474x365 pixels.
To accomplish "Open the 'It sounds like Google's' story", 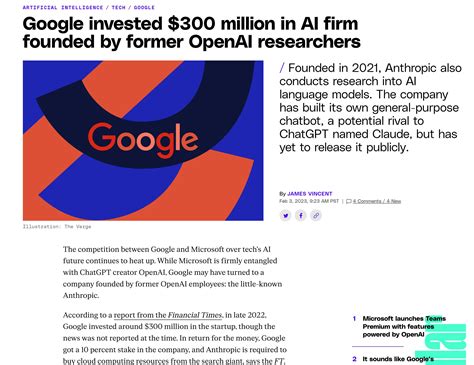I will point(398,359).
